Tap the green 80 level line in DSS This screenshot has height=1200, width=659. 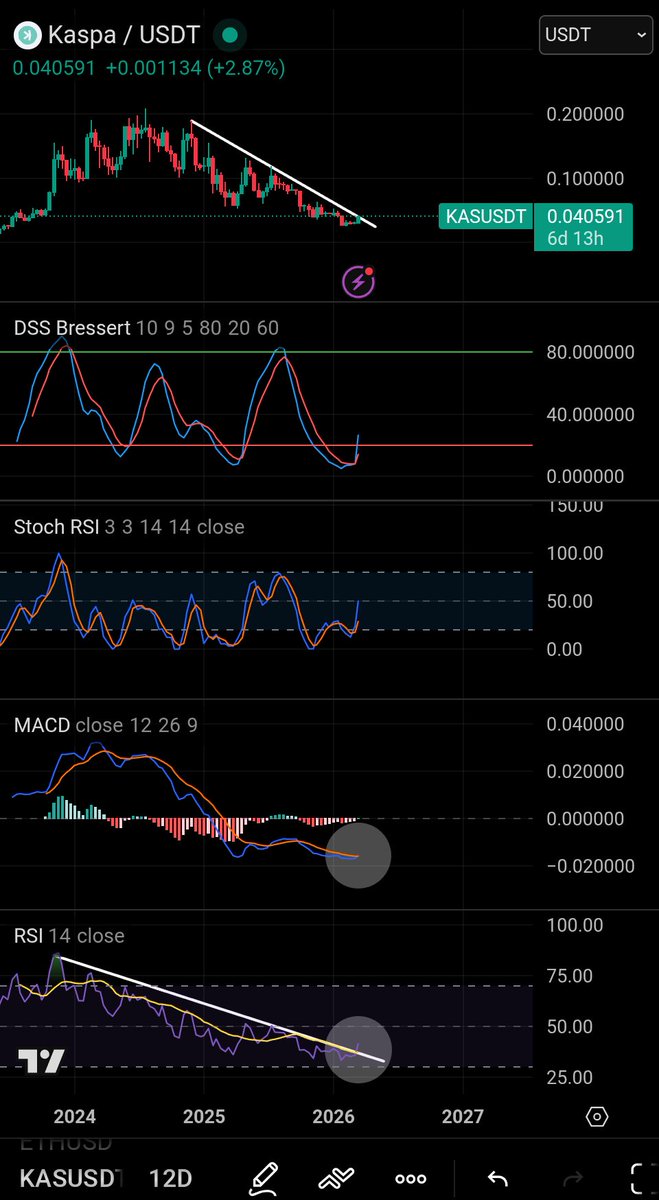(x=266, y=352)
